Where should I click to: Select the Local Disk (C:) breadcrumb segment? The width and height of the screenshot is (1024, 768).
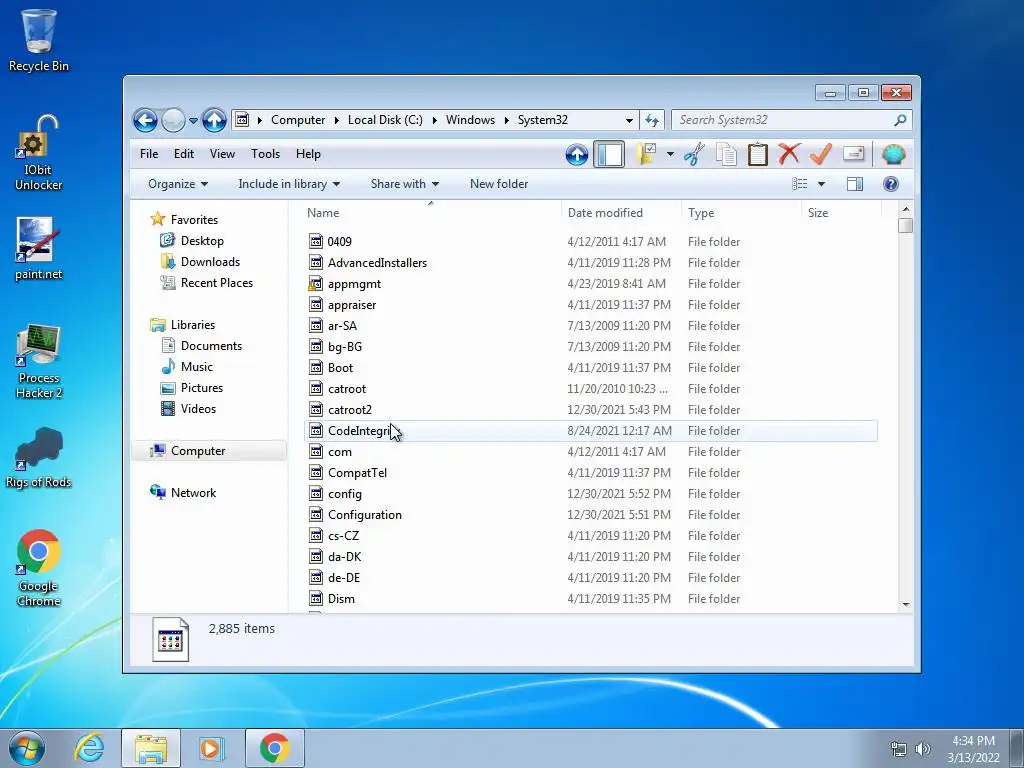click(x=385, y=120)
